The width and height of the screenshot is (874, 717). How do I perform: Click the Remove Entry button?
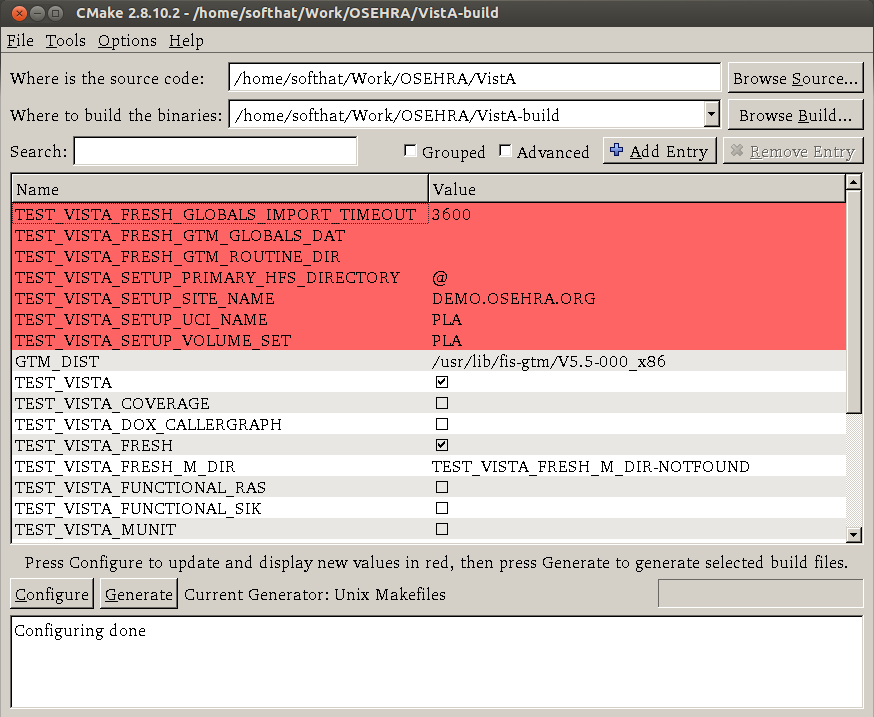click(792, 152)
